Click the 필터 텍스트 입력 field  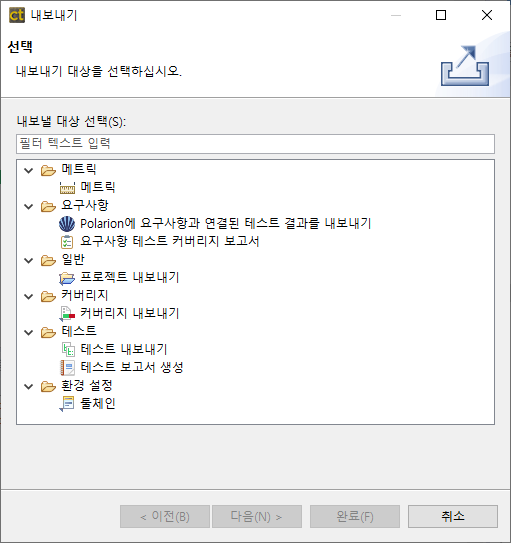coord(255,144)
